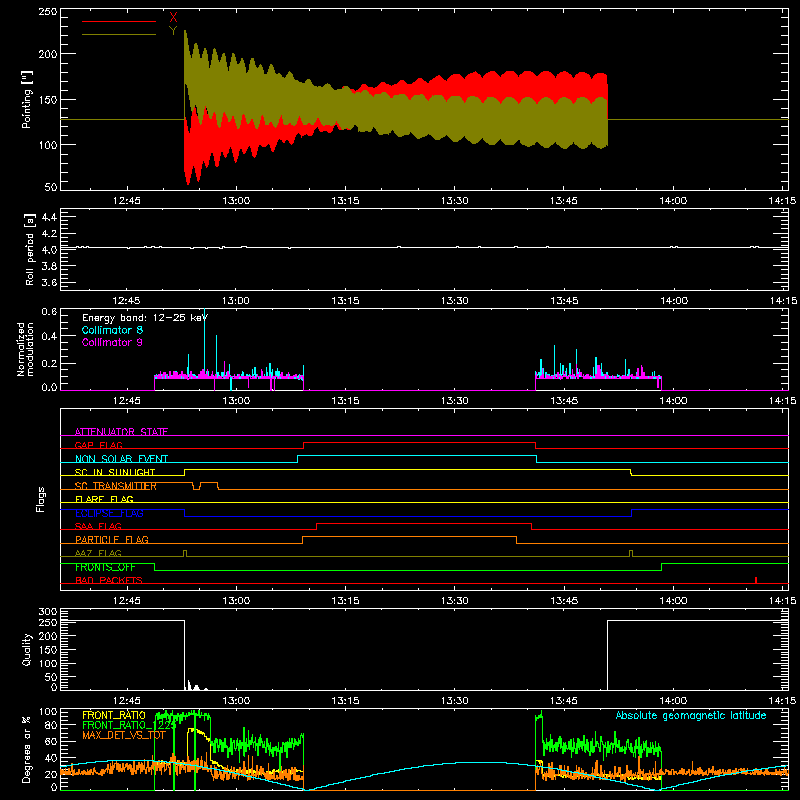This screenshot has height=800, width=800.
Task: Click the 3.6 tick on Roll period axis
Action: pos(49,282)
